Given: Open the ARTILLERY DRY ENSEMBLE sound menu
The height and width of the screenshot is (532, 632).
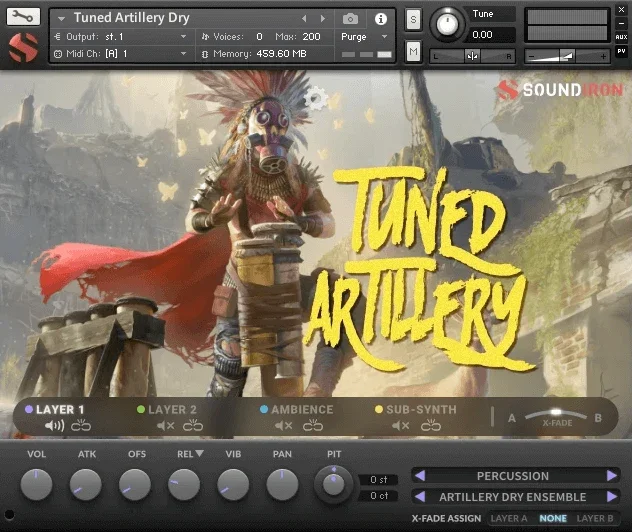Looking at the screenshot, I should [513, 497].
